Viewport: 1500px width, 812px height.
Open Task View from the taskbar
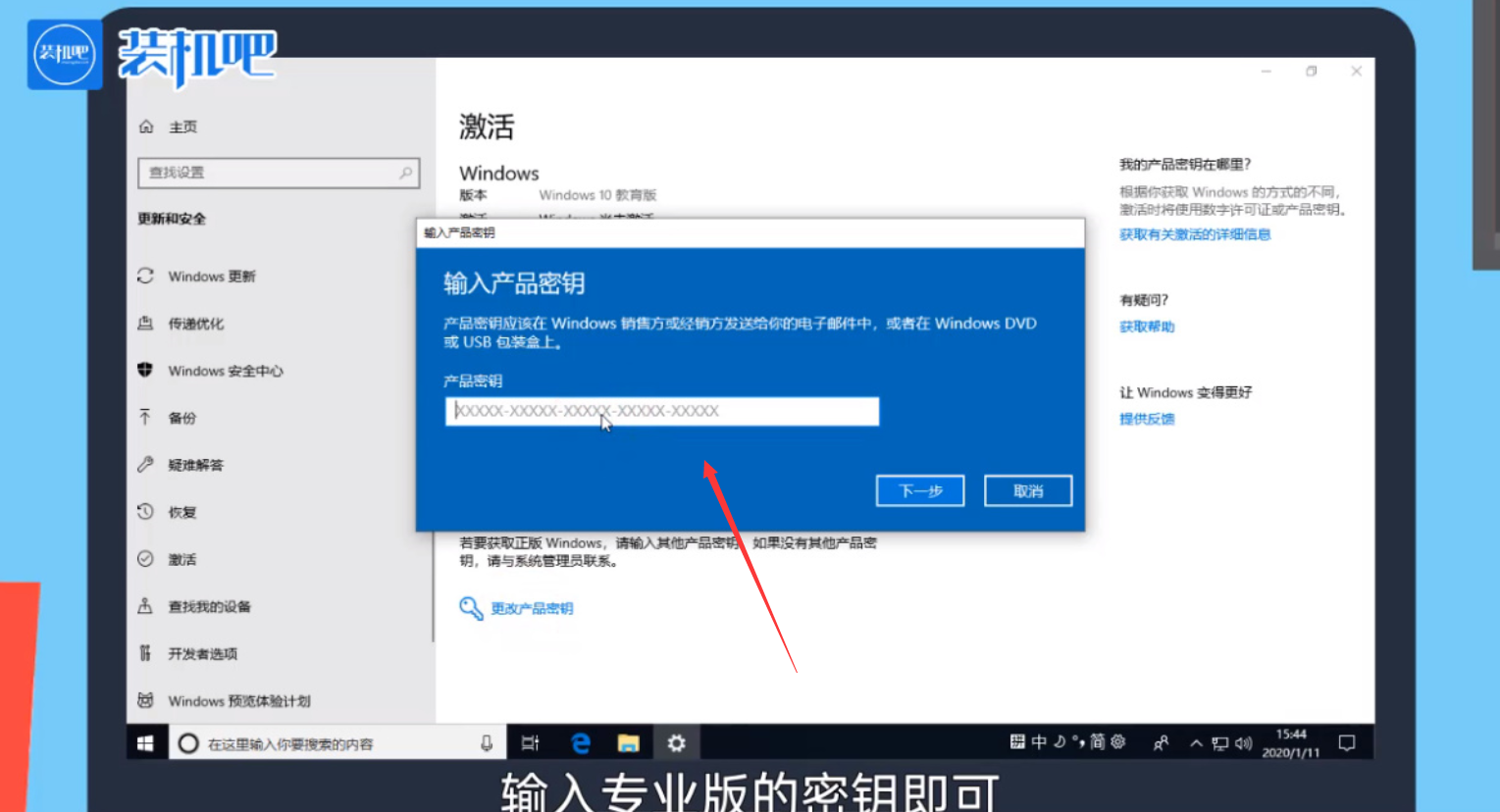[x=531, y=743]
